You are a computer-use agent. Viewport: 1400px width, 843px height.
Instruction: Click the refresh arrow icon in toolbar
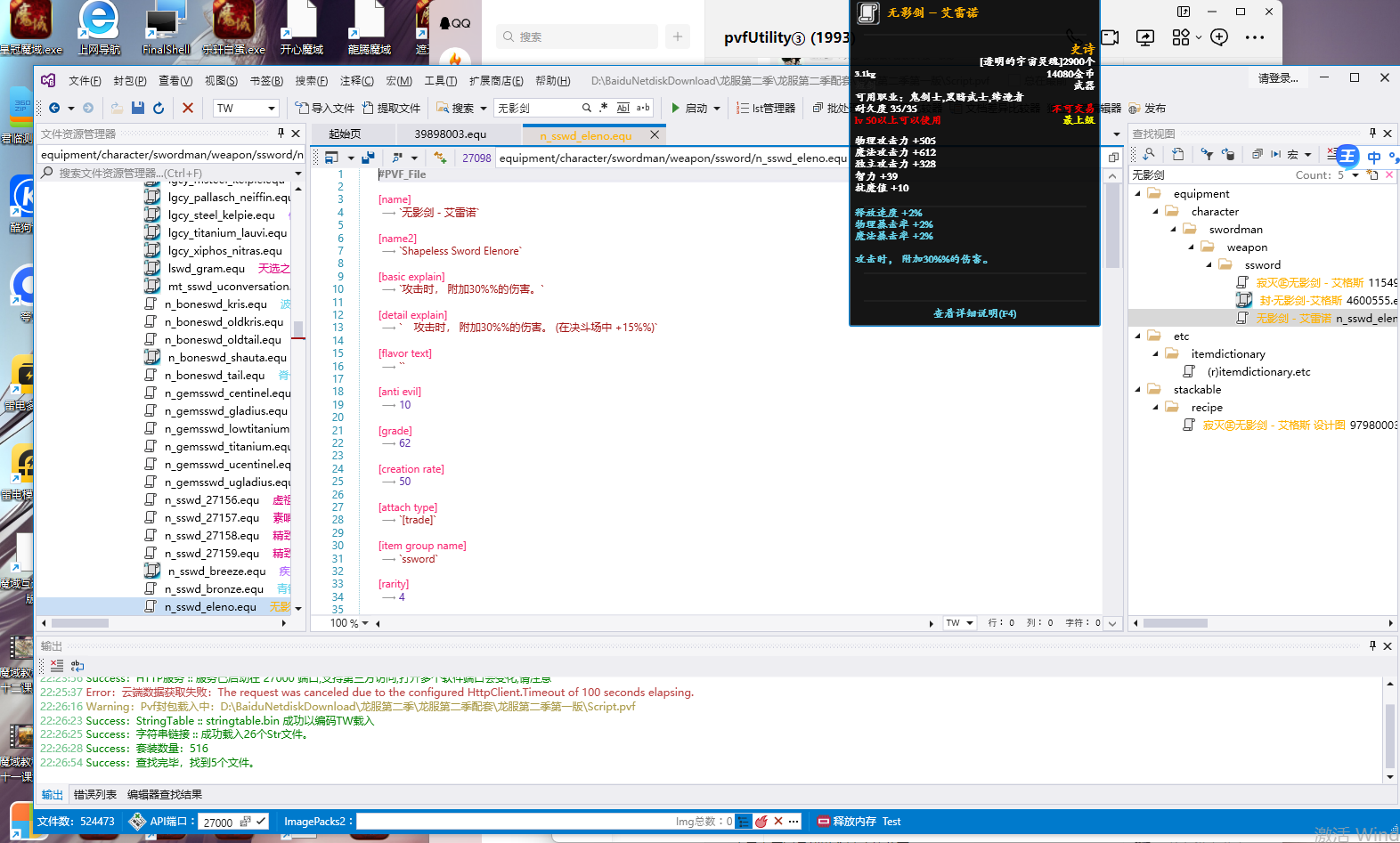pyautogui.click(x=159, y=108)
